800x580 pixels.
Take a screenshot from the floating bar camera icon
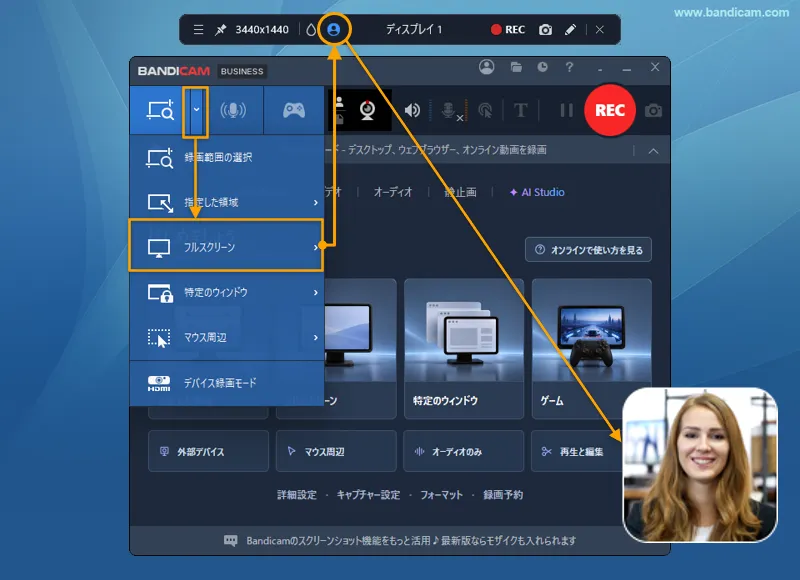(545, 30)
